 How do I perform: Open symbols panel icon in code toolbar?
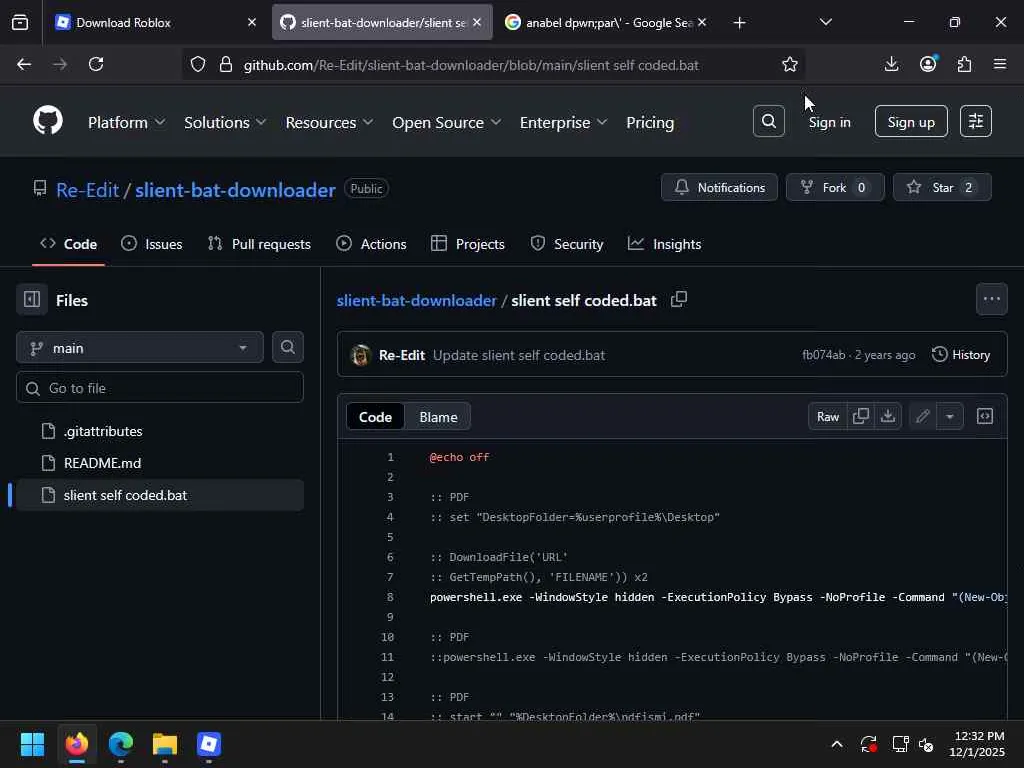pos(985,416)
